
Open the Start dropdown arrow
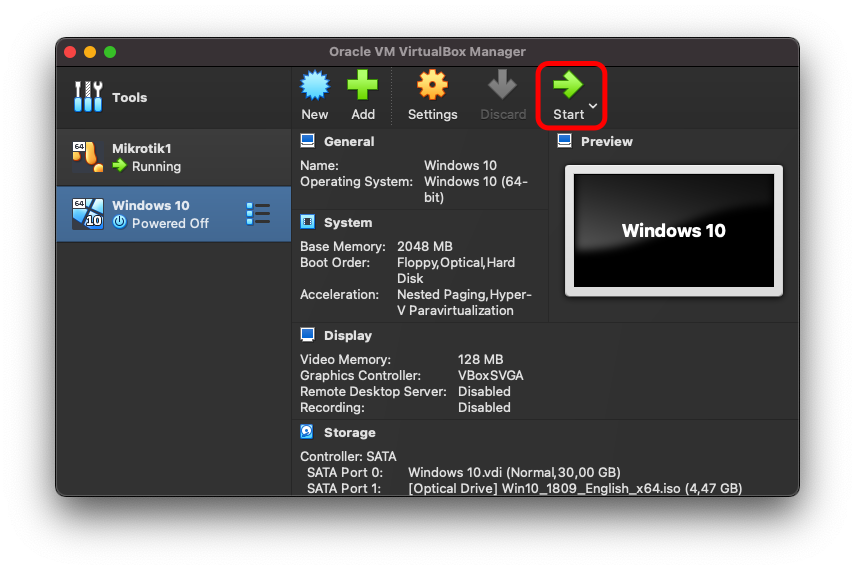coord(593,106)
